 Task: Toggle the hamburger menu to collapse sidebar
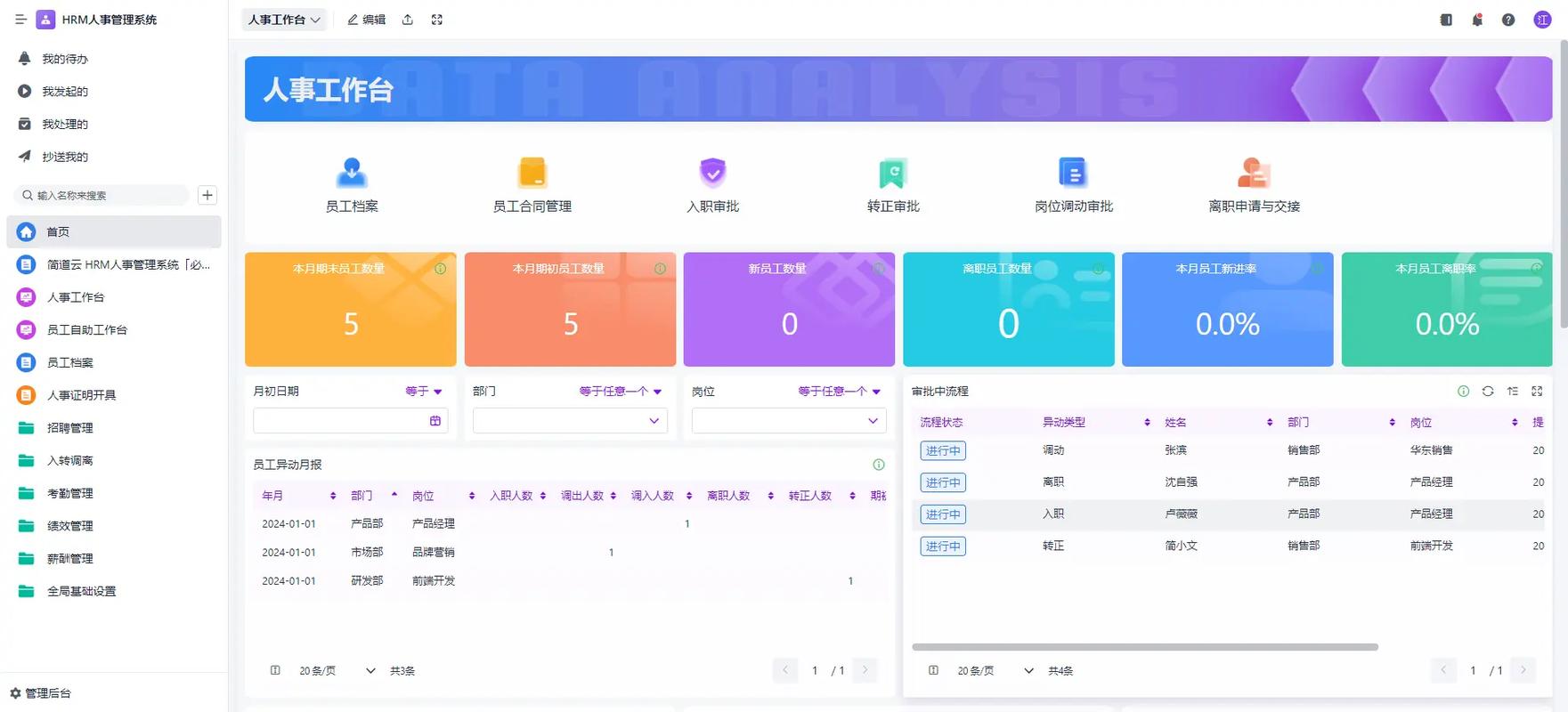tap(20, 20)
